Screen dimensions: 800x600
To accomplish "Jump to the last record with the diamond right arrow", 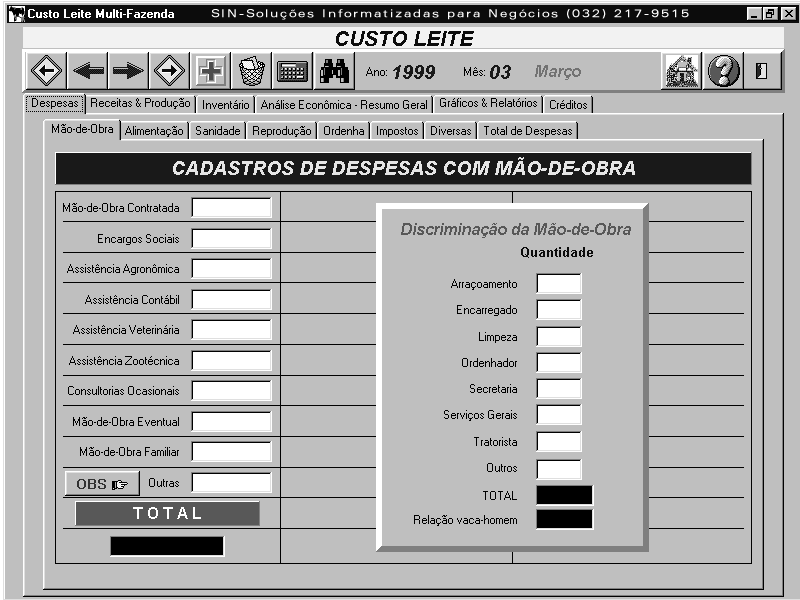I will click(169, 71).
